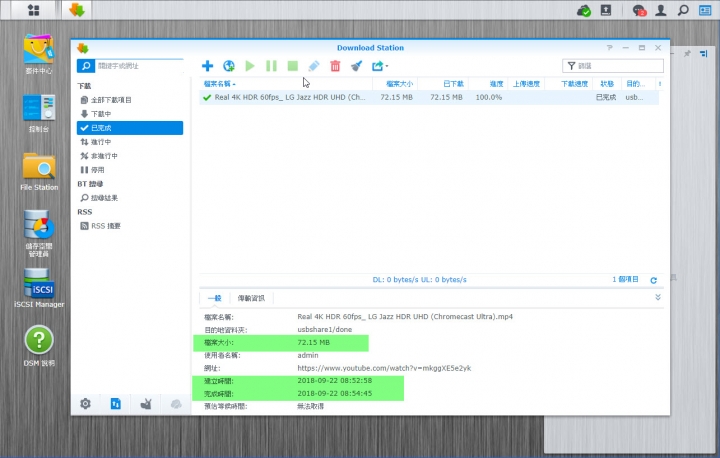Open the DSM main menu grid icon
Image resolution: width=720 pixels, height=458 pixels.
tap(34, 10)
